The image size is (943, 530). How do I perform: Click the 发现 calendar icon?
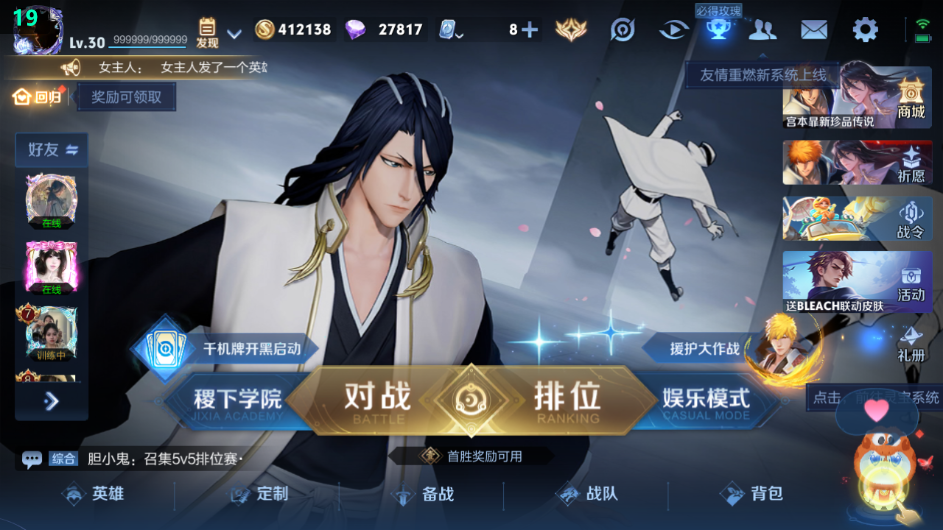207,33
